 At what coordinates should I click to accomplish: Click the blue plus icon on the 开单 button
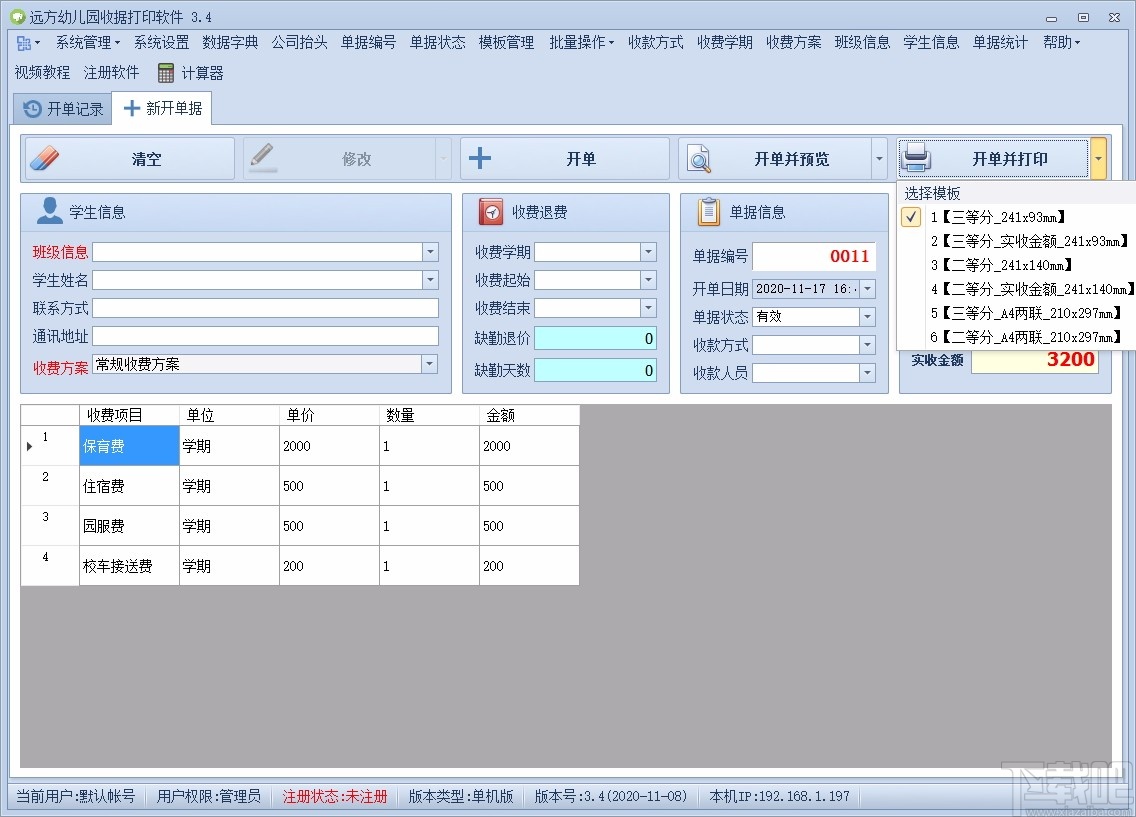click(x=480, y=158)
